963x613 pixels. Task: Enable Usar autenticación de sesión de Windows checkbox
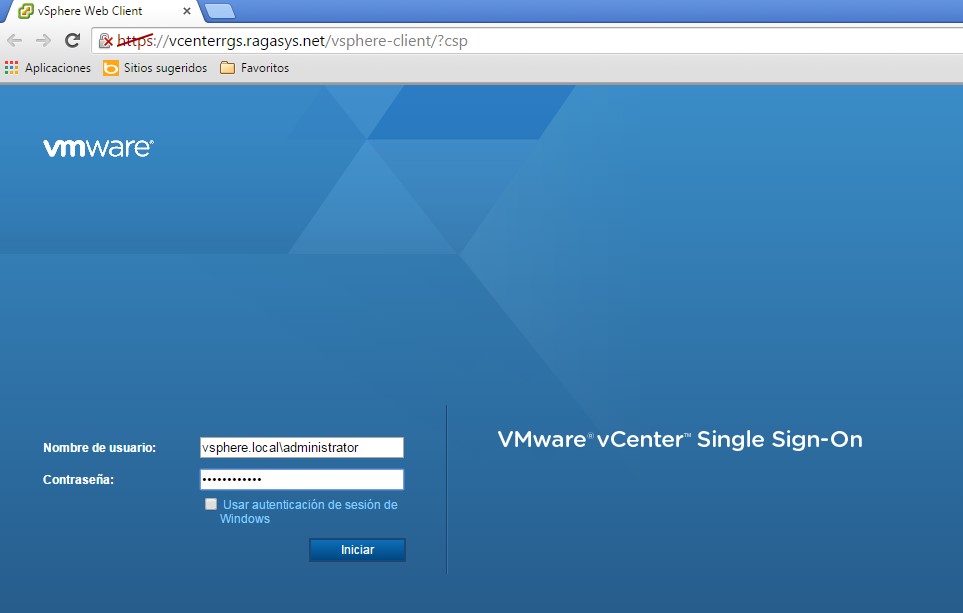tap(211, 504)
